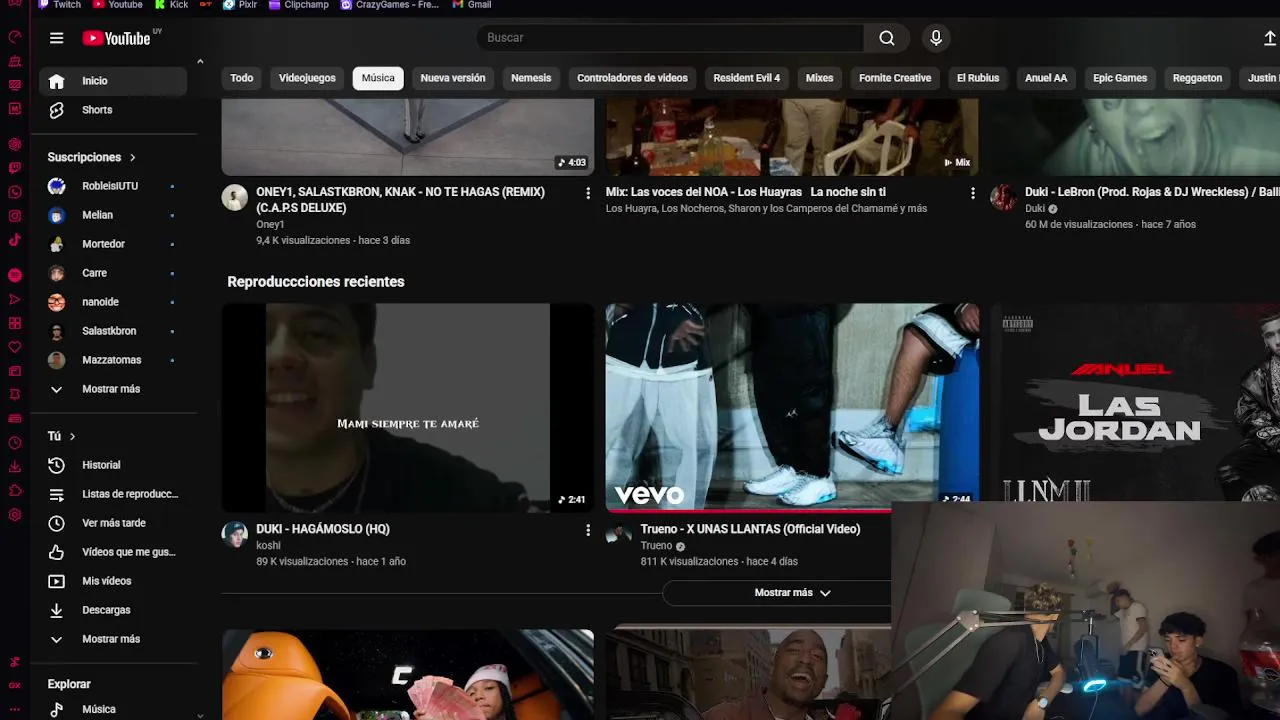Open Twitch bookmark in bookmarks bar
1280x720 pixels.
[x=60, y=5]
